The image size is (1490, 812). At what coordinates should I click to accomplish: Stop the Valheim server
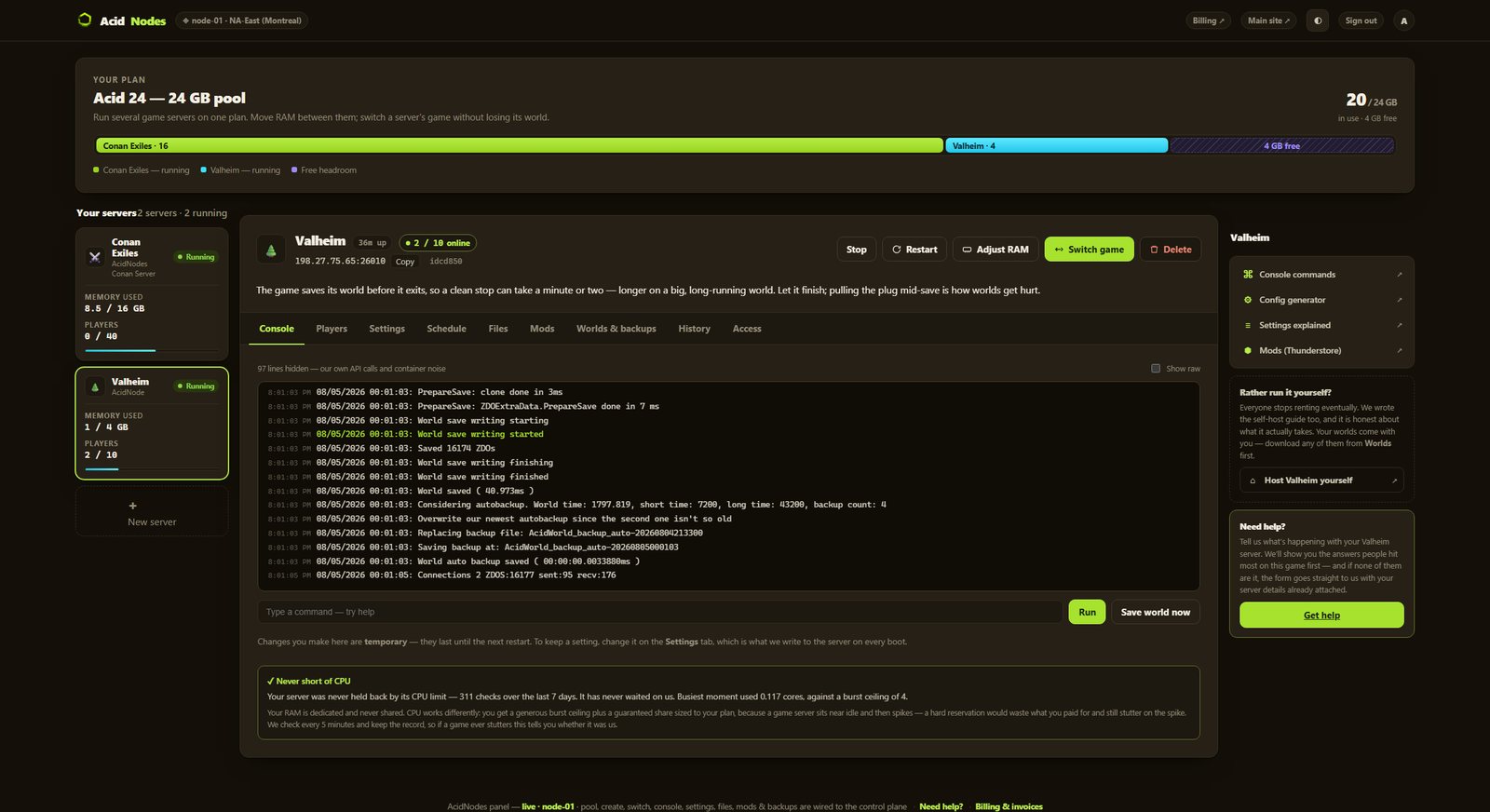pos(856,250)
